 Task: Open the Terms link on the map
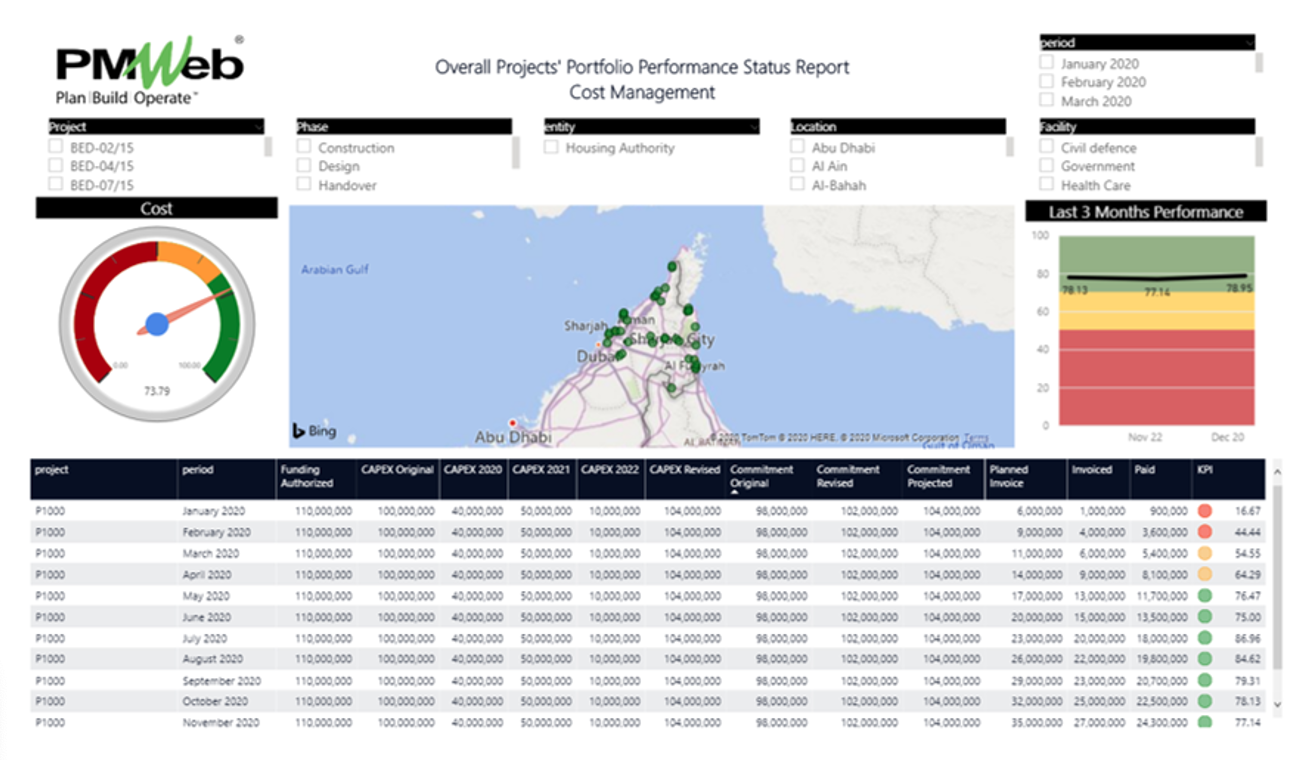coord(974,438)
